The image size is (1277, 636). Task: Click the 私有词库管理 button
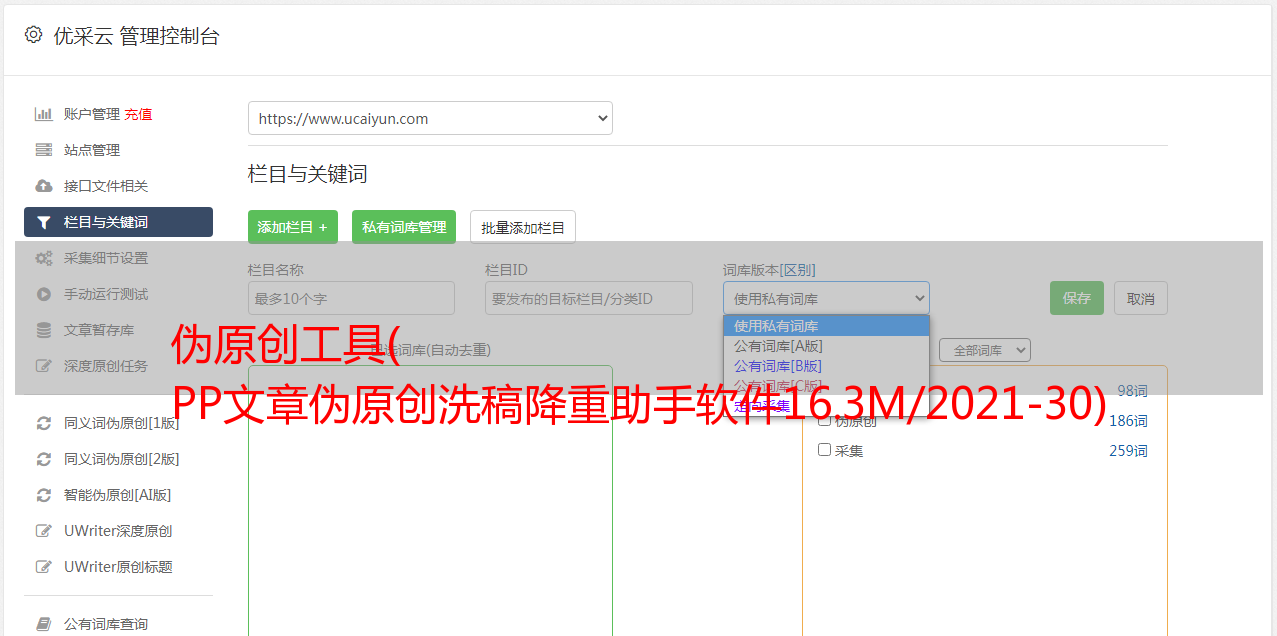404,227
